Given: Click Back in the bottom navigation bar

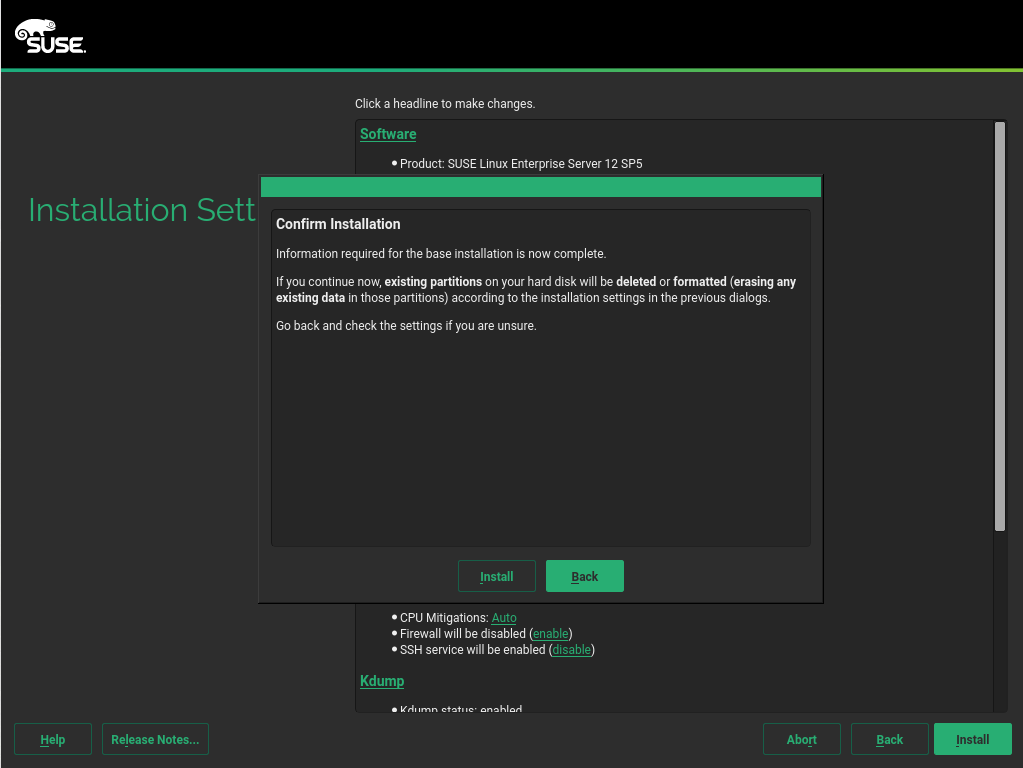Looking at the screenshot, I should (x=889, y=740).
